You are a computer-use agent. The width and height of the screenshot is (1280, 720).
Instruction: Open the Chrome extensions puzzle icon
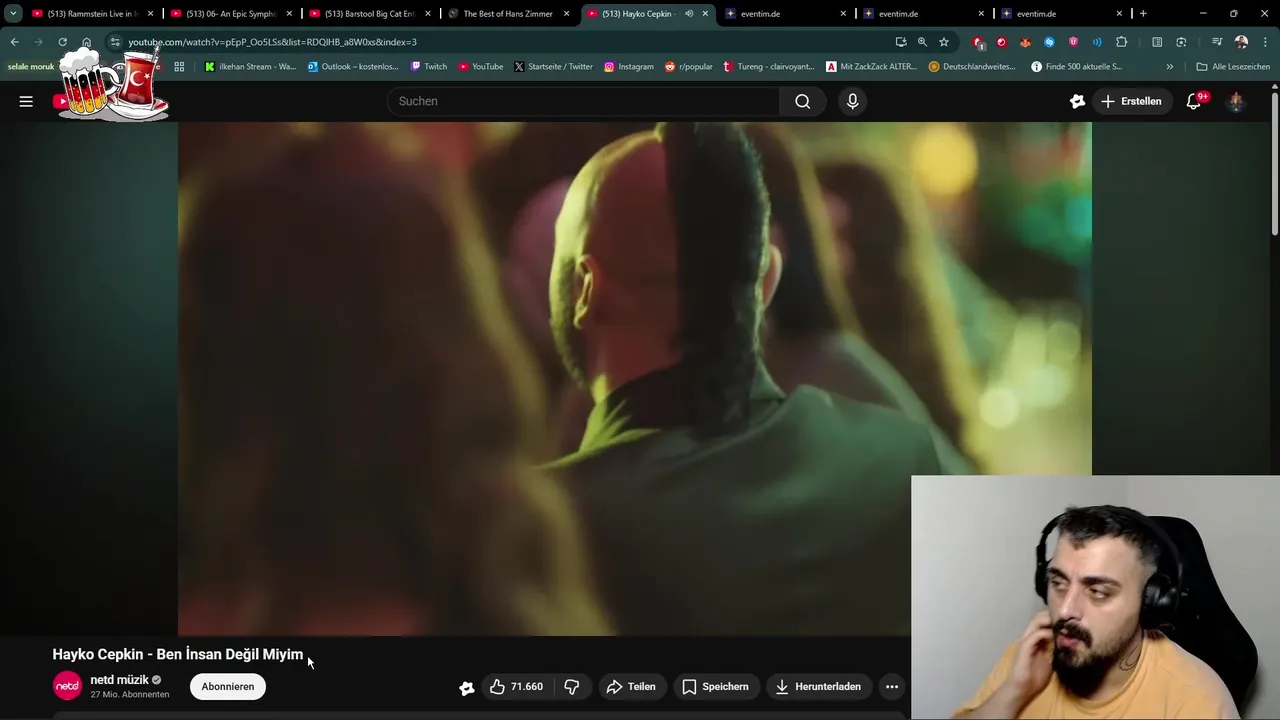tap(1121, 42)
